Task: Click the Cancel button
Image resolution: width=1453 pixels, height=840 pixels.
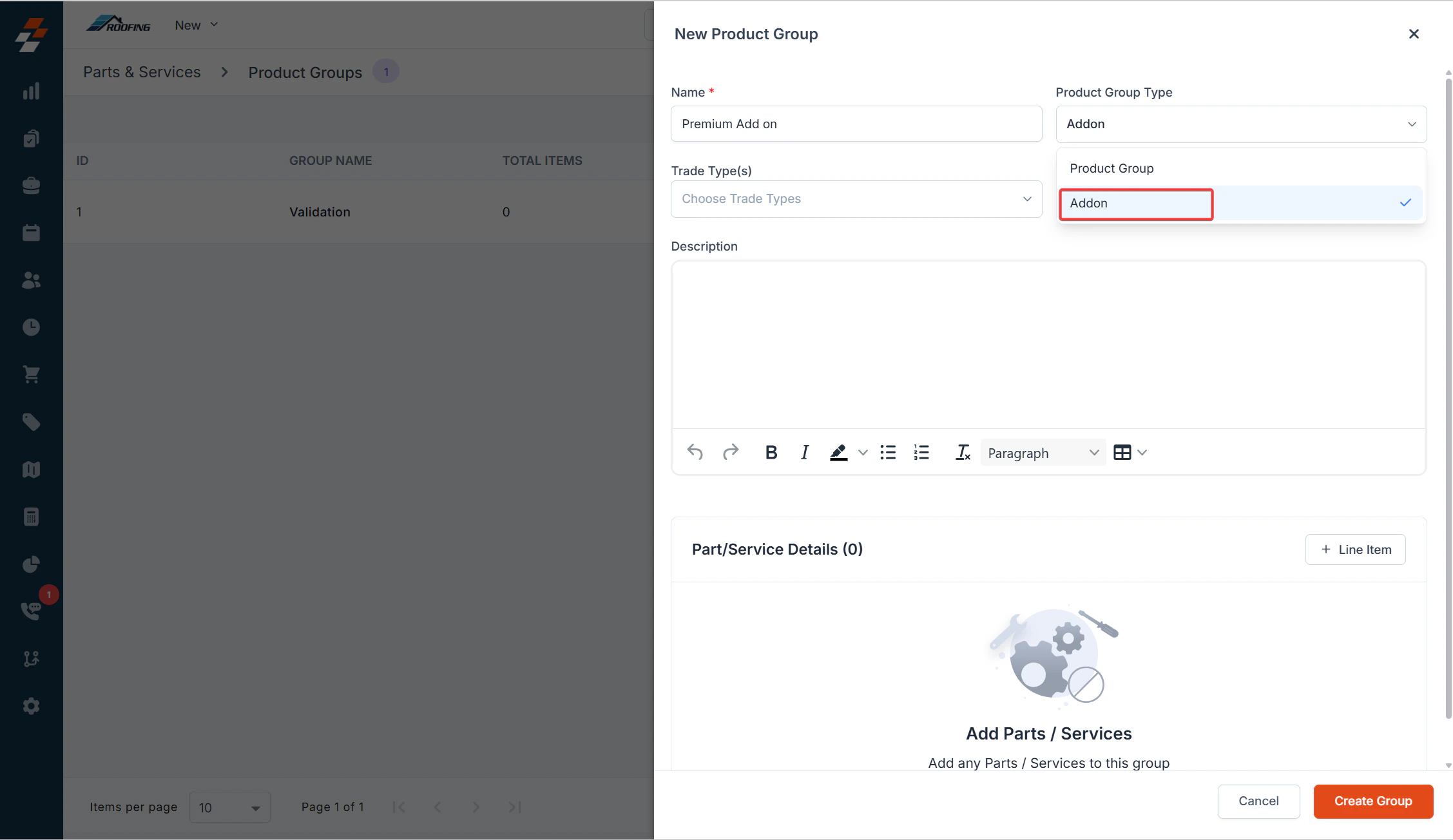Action: pyautogui.click(x=1258, y=801)
